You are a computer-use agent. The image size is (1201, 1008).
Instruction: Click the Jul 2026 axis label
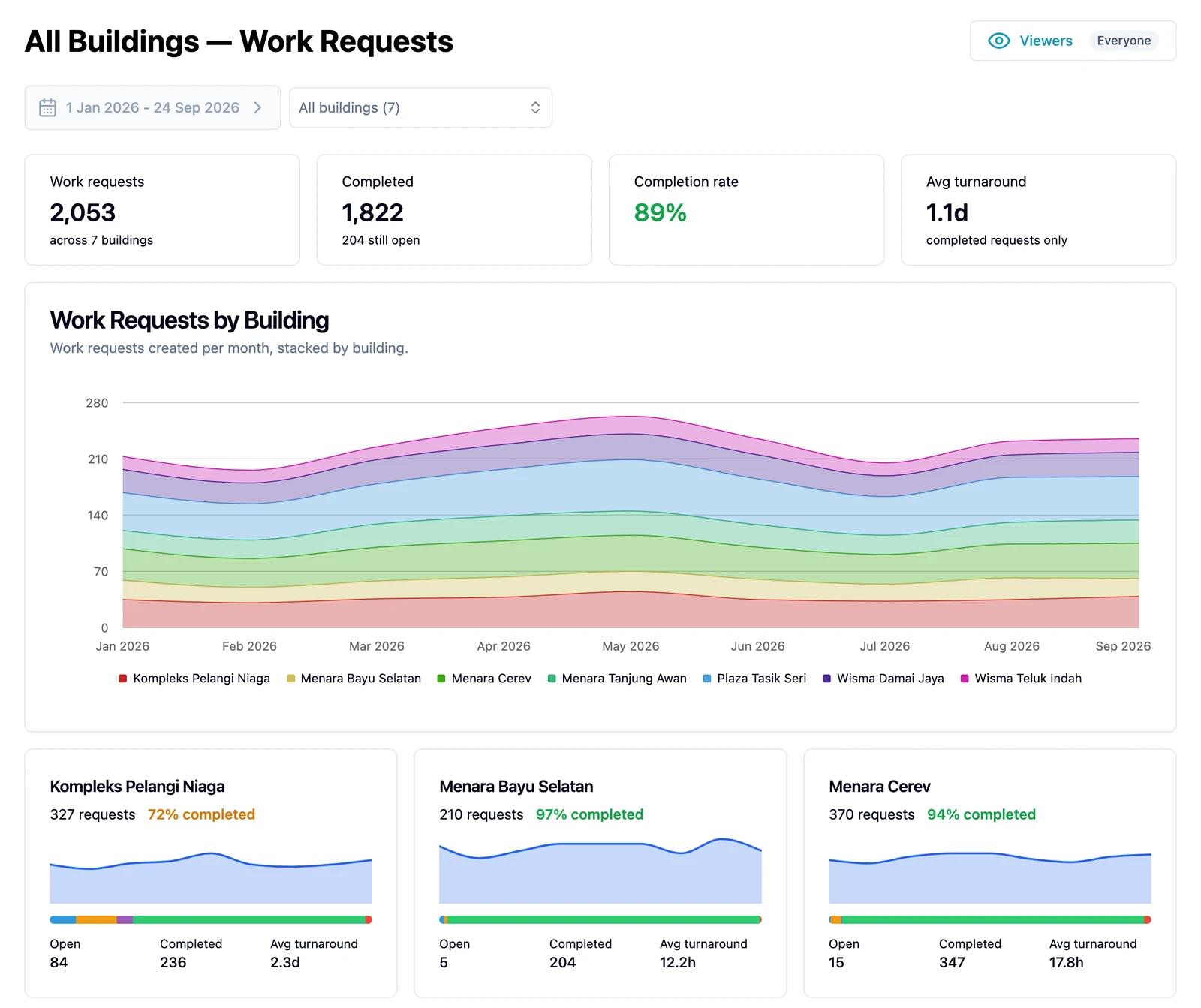(884, 646)
